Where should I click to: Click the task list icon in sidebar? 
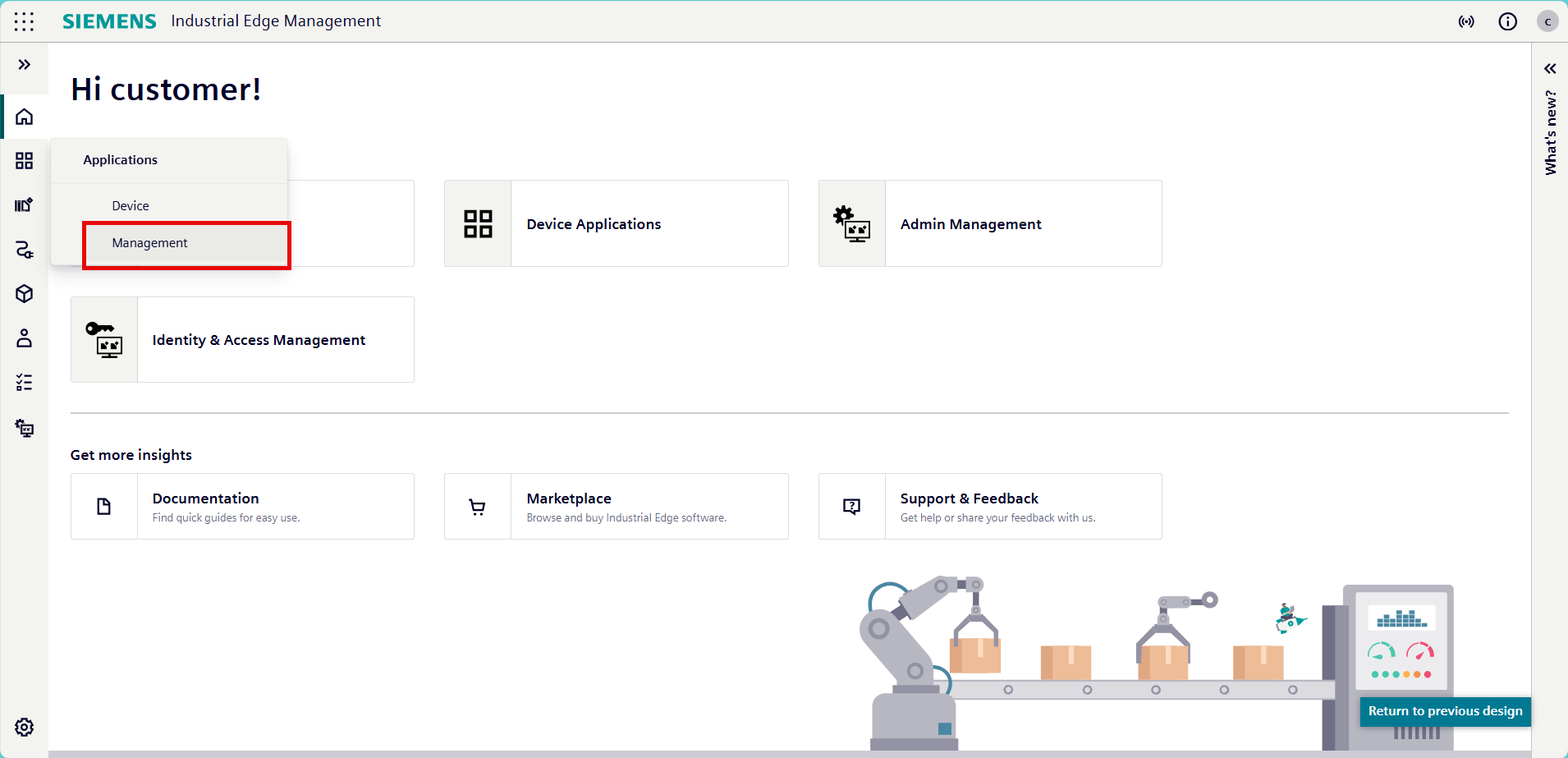tap(25, 382)
